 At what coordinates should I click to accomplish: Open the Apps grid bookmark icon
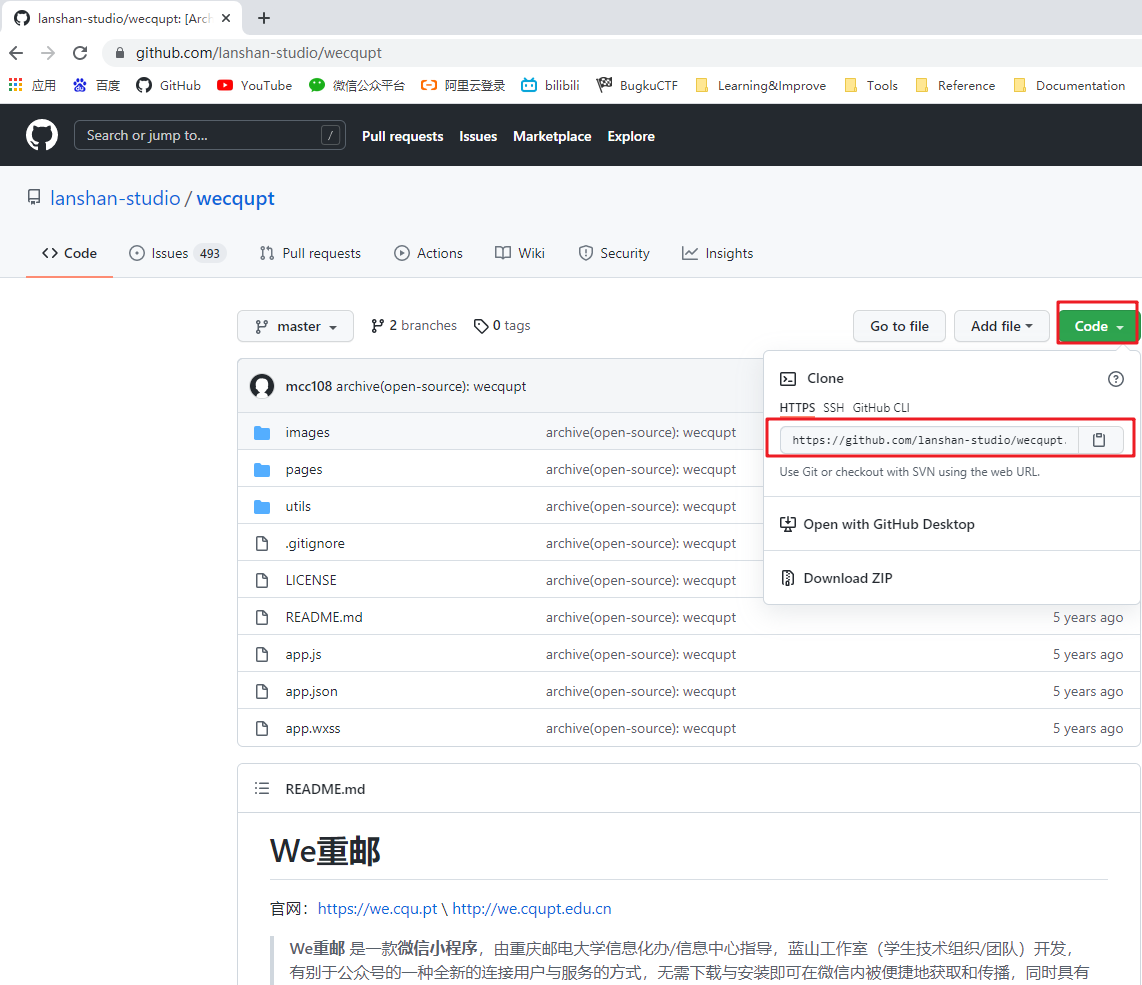[x=15, y=85]
